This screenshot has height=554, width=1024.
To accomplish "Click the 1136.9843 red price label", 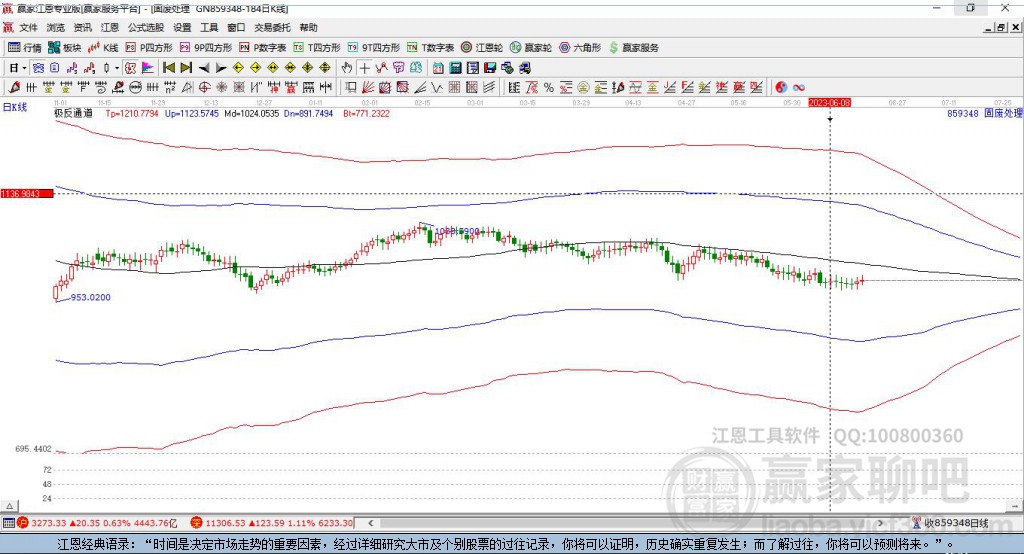I will tap(27, 193).
